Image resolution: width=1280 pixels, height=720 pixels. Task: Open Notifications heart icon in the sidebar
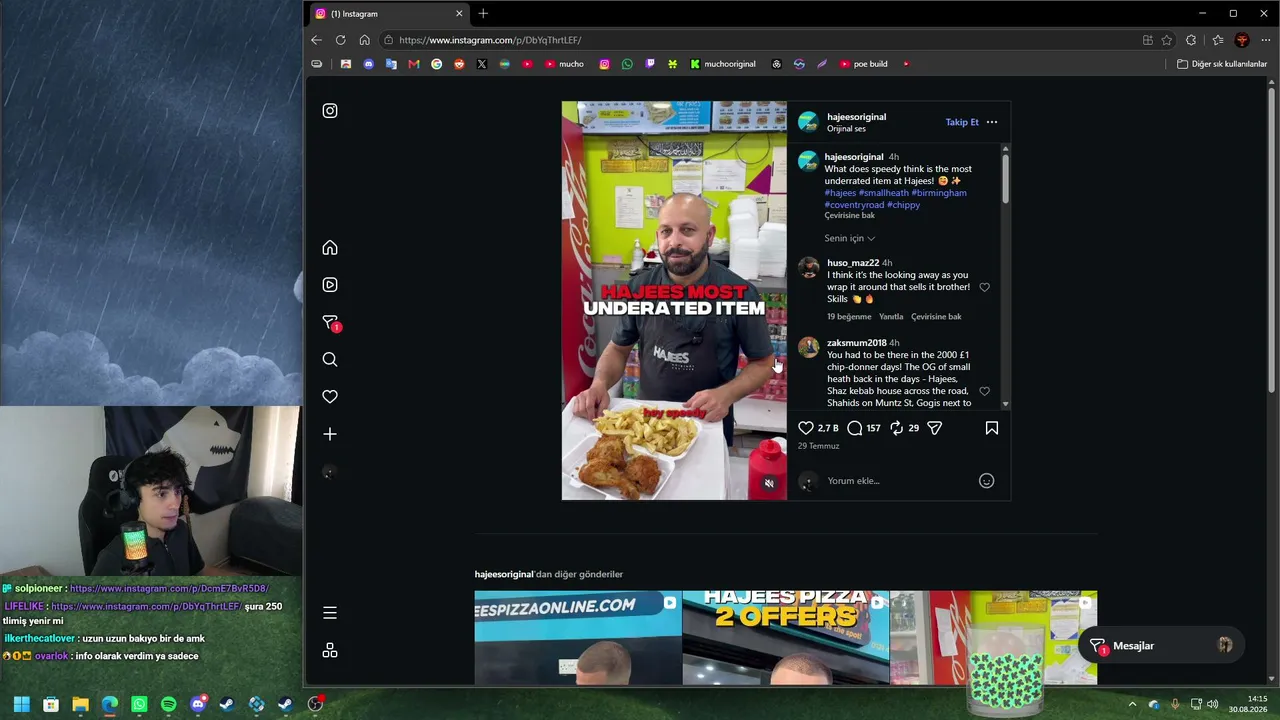pyautogui.click(x=330, y=397)
